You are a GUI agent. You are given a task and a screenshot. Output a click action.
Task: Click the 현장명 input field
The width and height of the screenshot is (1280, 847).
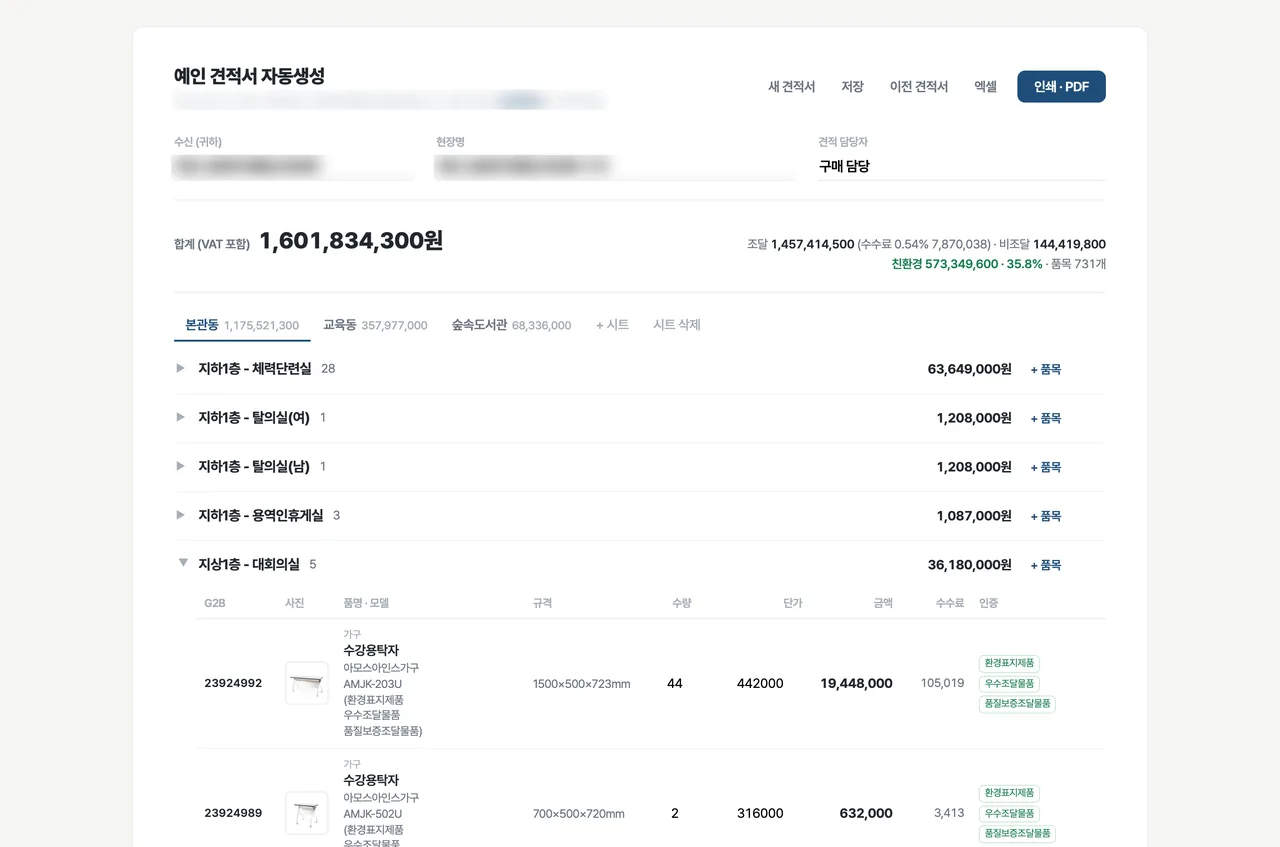click(615, 167)
